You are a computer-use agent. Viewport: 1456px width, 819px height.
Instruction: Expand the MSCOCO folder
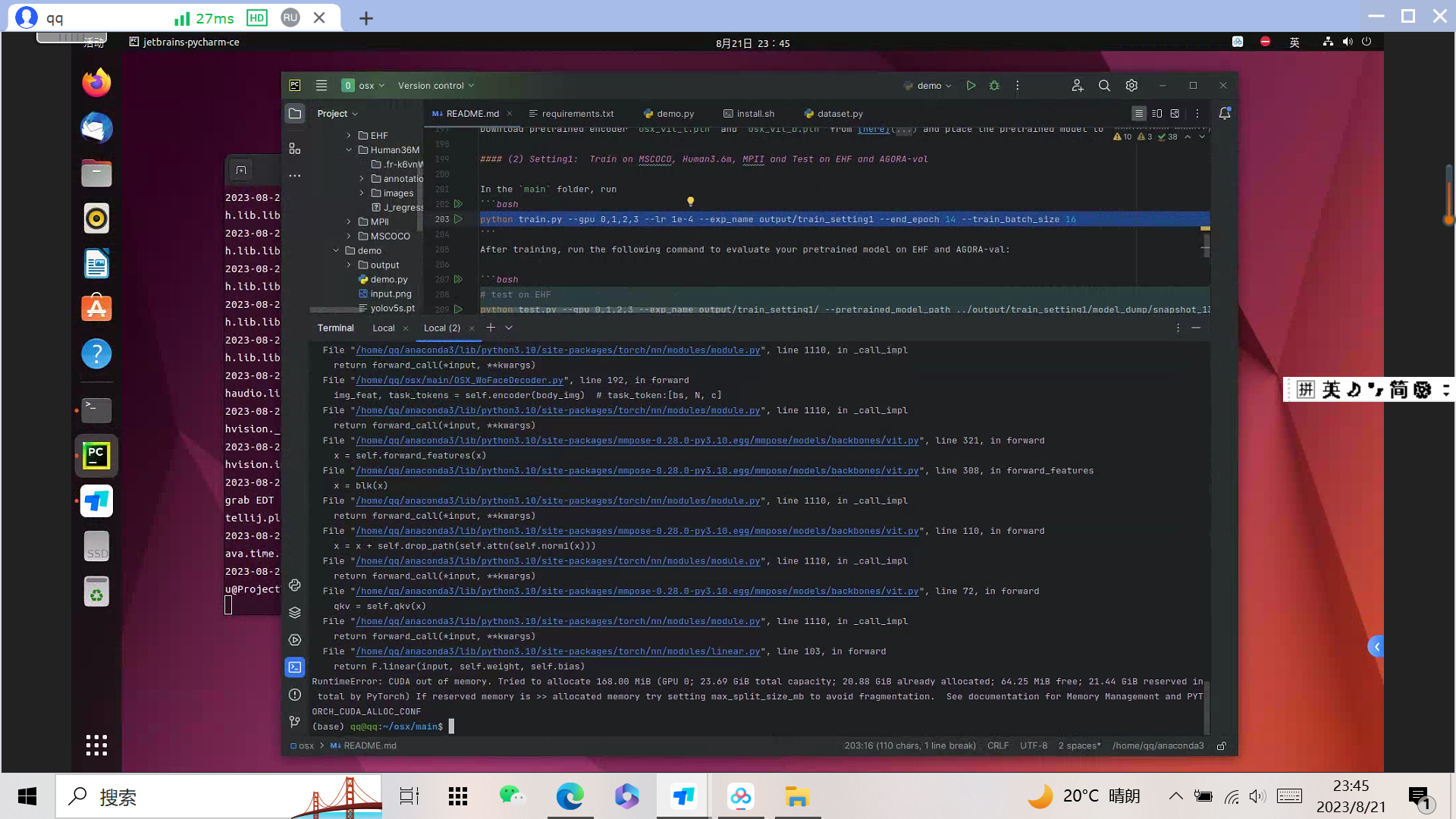[349, 236]
